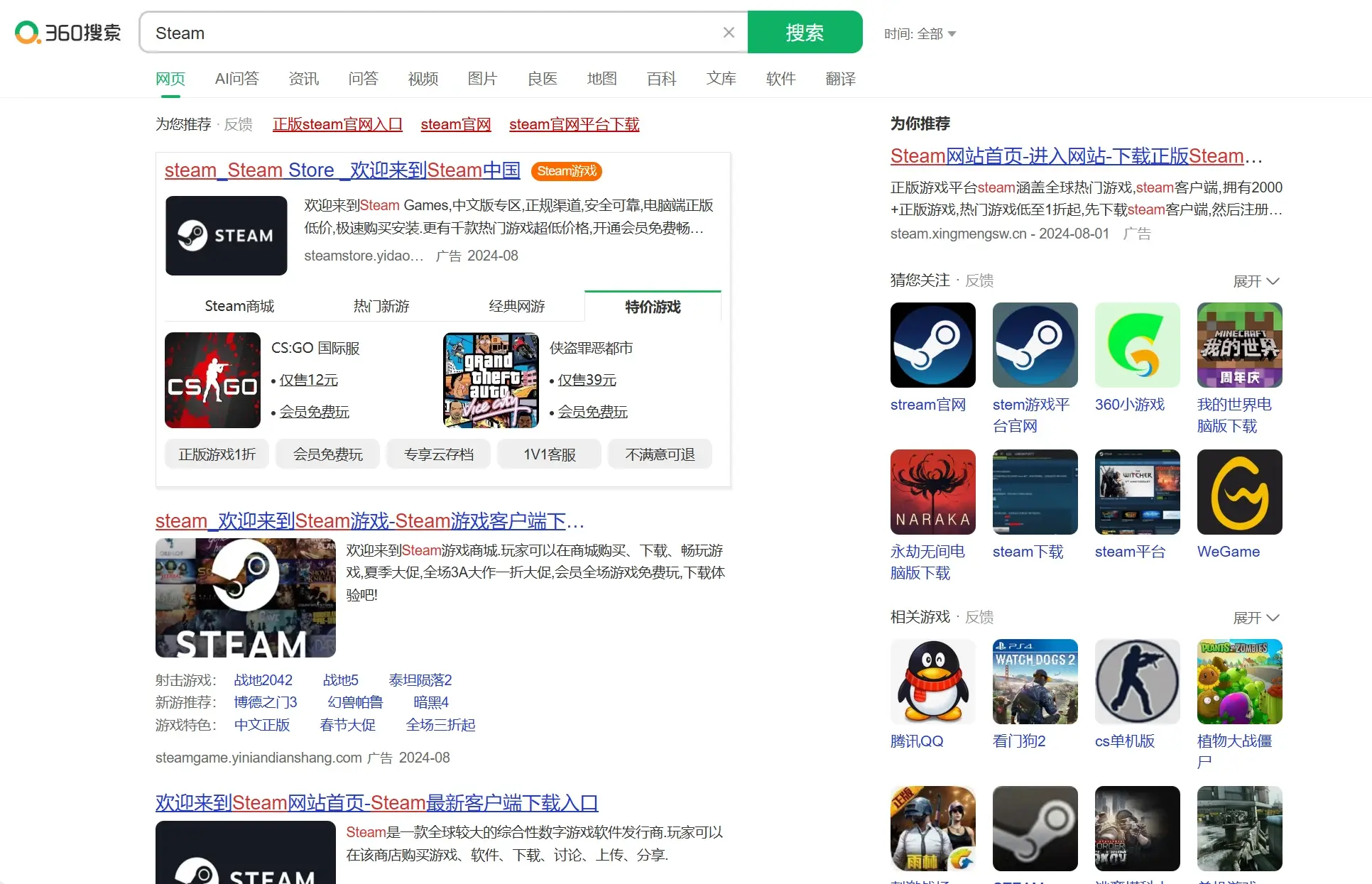Click the 我的世界 Minecraft icon
Image resolution: width=1372 pixels, height=884 pixels.
1240,345
